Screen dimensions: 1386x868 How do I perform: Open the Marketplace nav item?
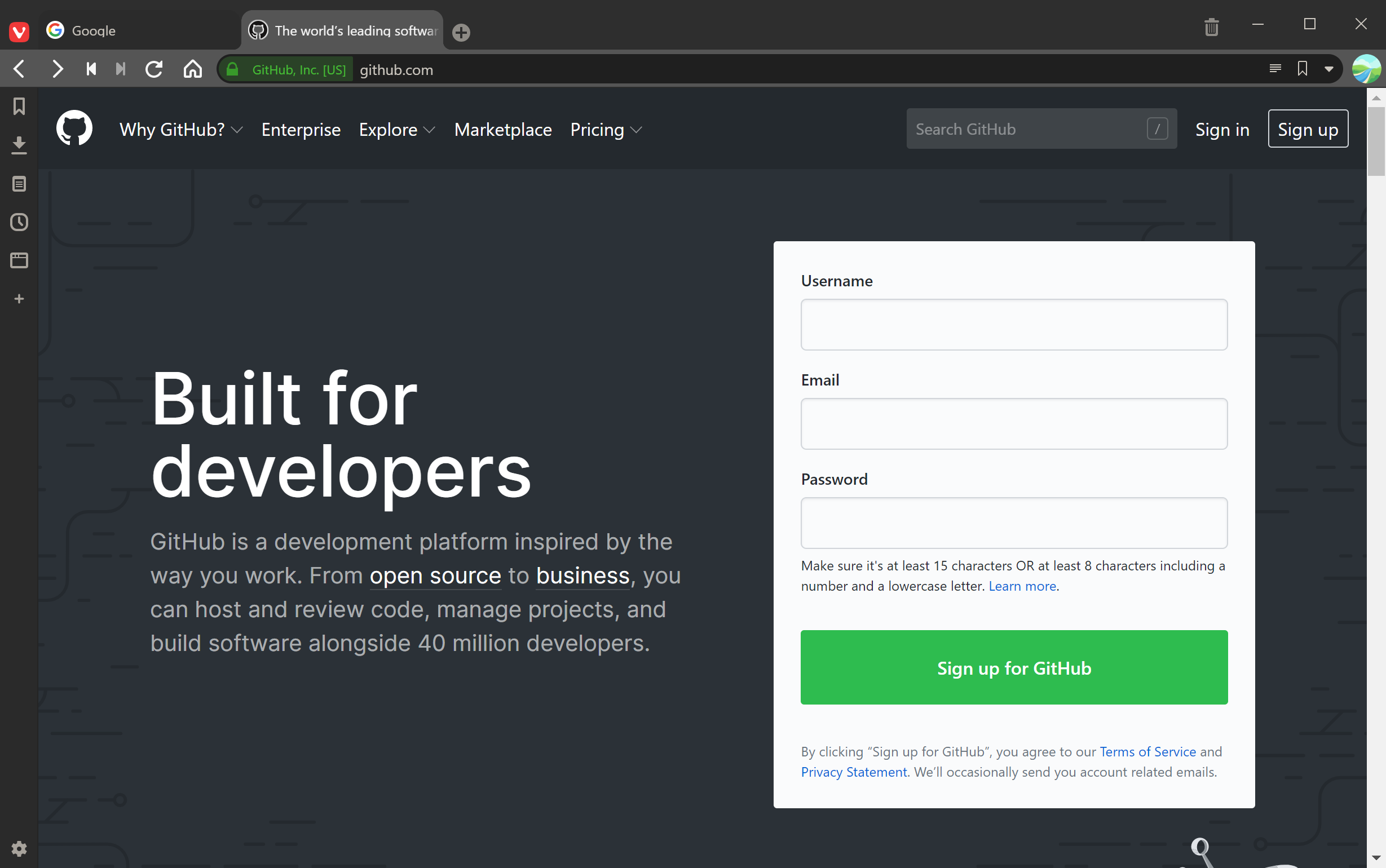[x=502, y=130]
